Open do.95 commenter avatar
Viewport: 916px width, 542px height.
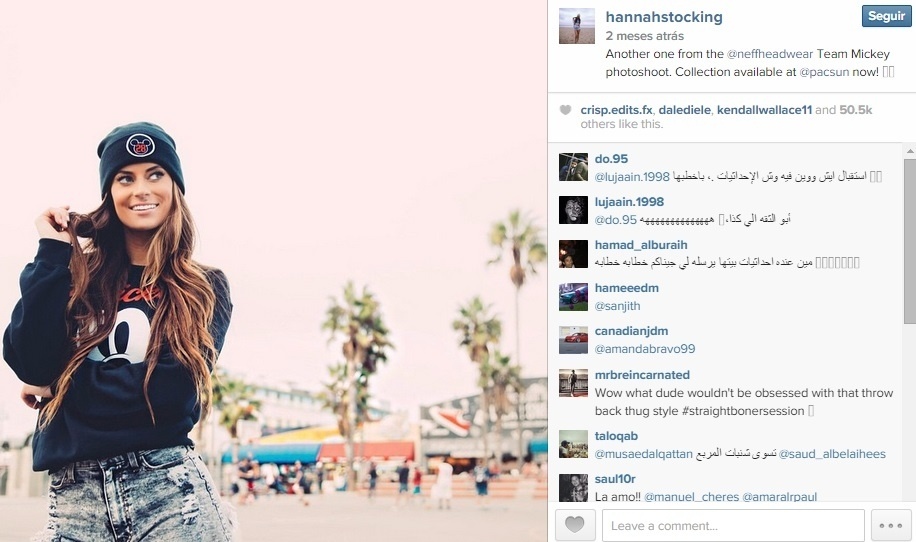click(x=573, y=167)
